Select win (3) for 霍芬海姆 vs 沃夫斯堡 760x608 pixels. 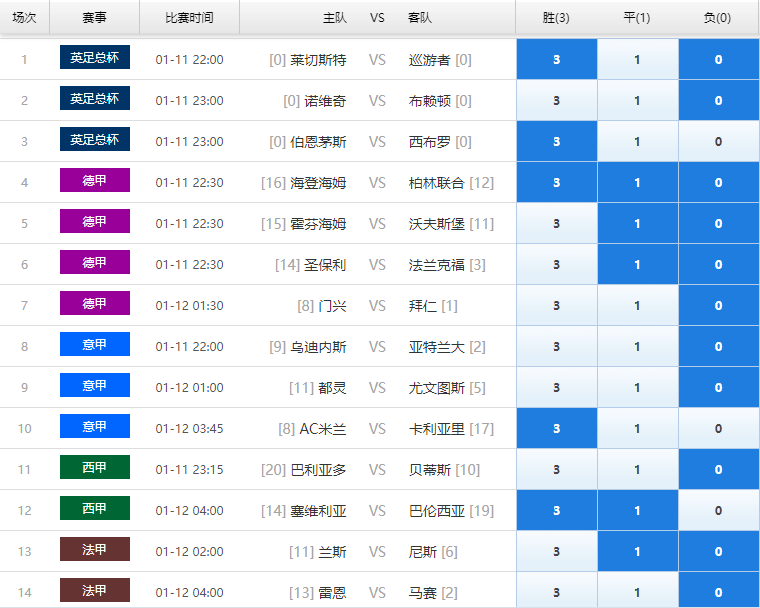pyautogui.click(x=556, y=223)
